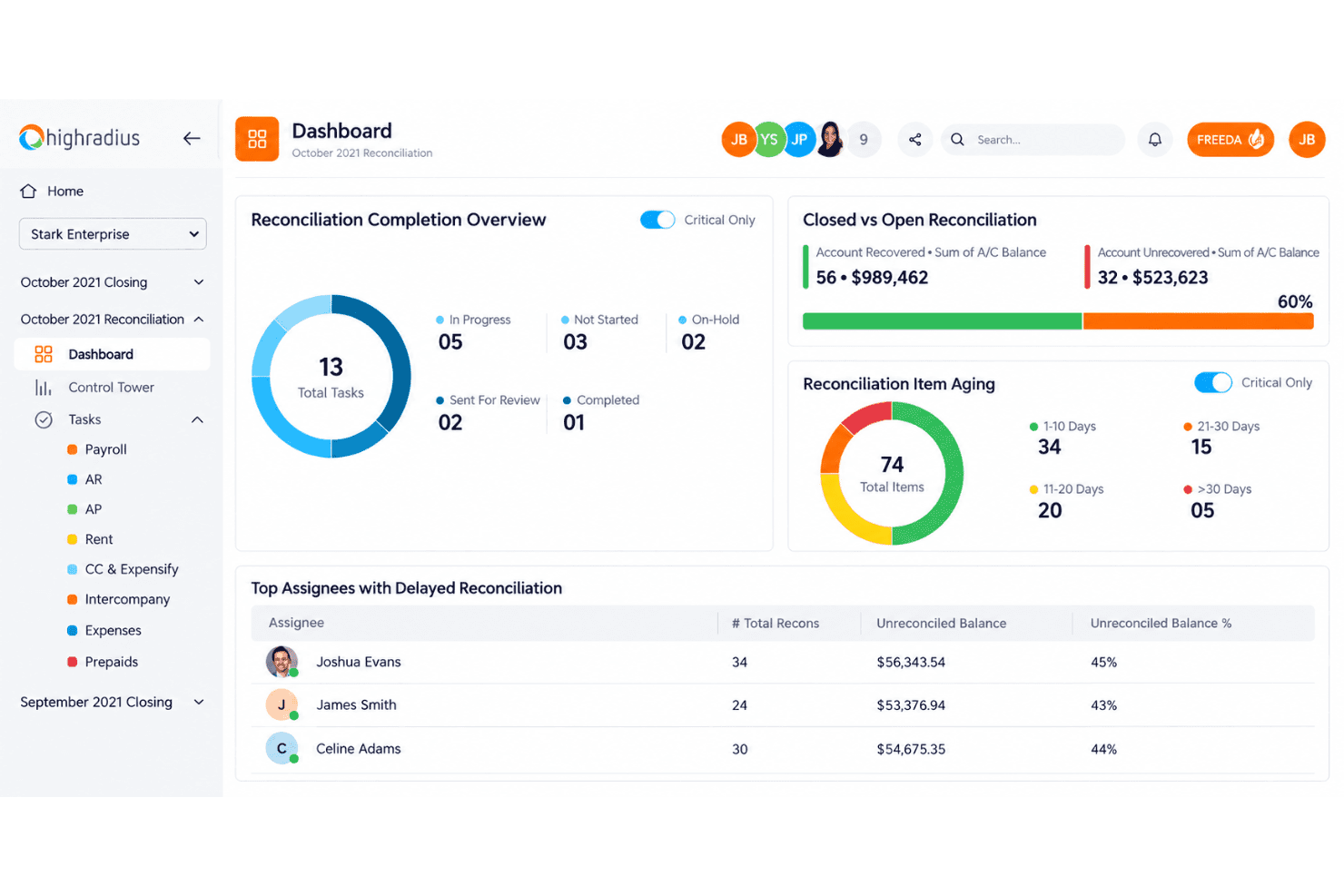The image size is (1344, 896).
Task: Click the Home house icon
Action: tap(28, 191)
